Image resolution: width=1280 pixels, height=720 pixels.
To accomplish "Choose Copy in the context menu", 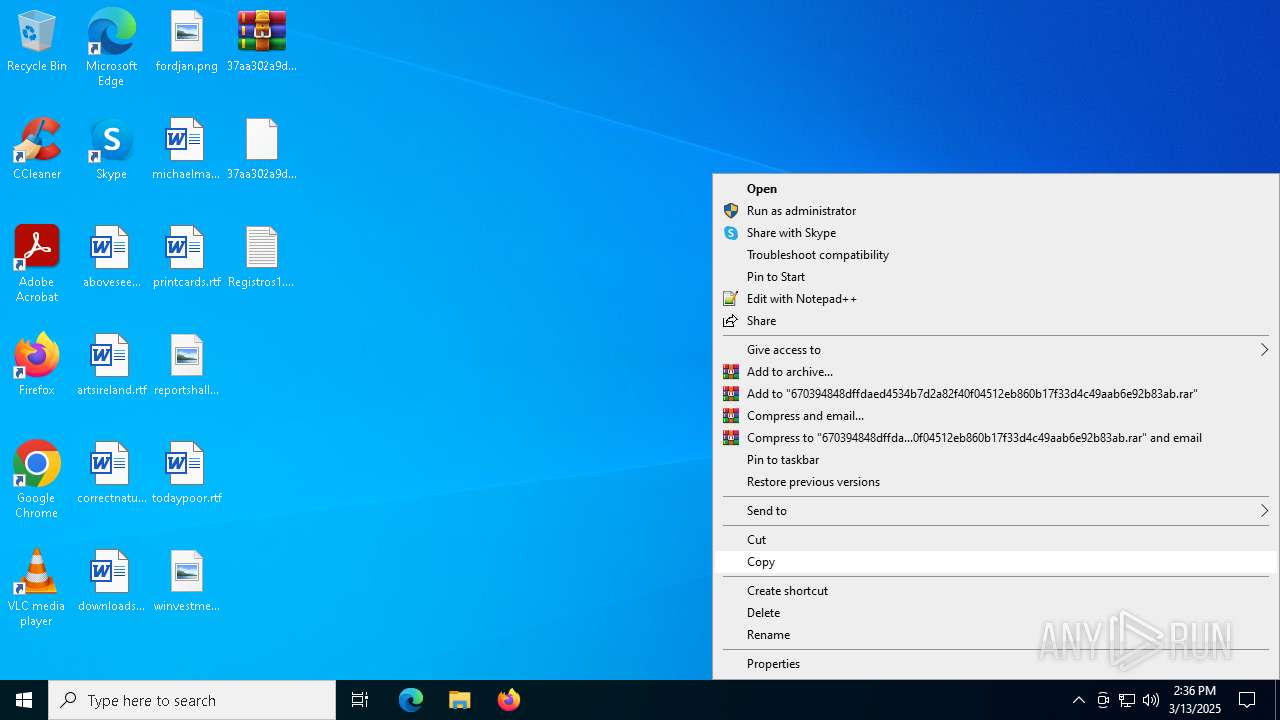I will point(996,562).
